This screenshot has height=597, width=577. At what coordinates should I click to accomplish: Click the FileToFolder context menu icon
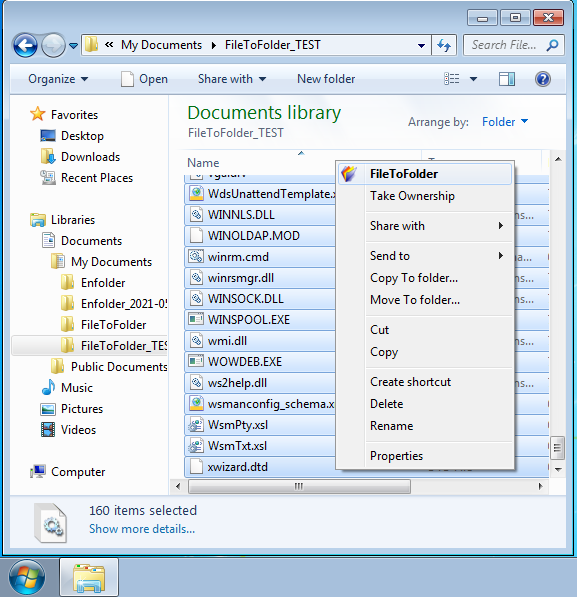(x=348, y=174)
